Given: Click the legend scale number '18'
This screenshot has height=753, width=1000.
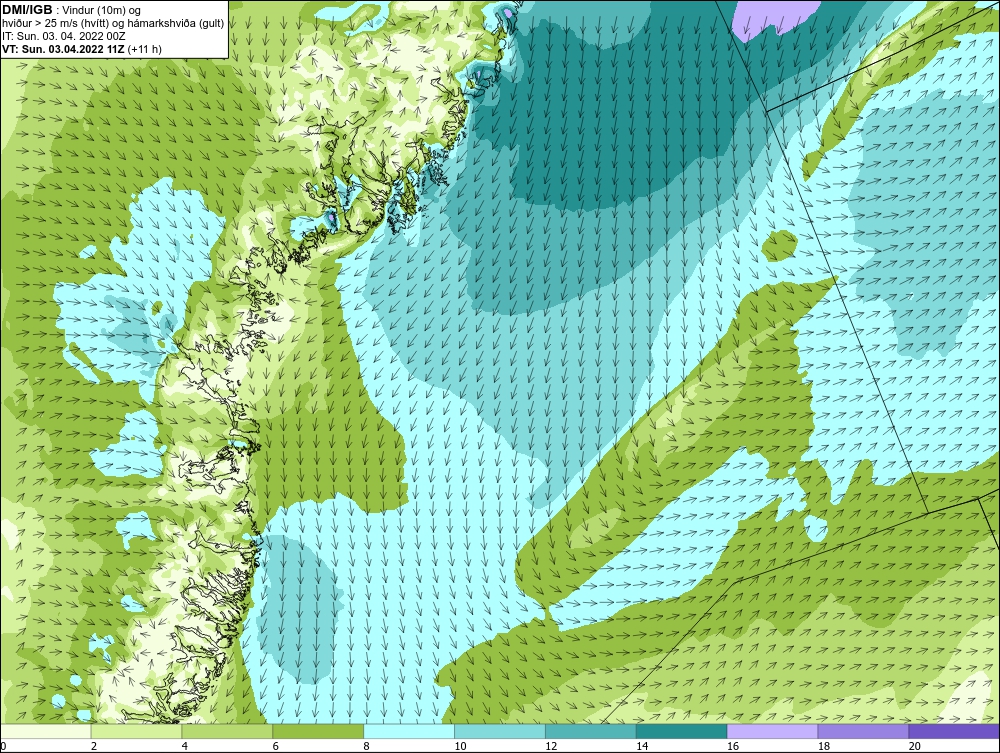Looking at the screenshot, I should pyautogui.click(x=823, y=746).
